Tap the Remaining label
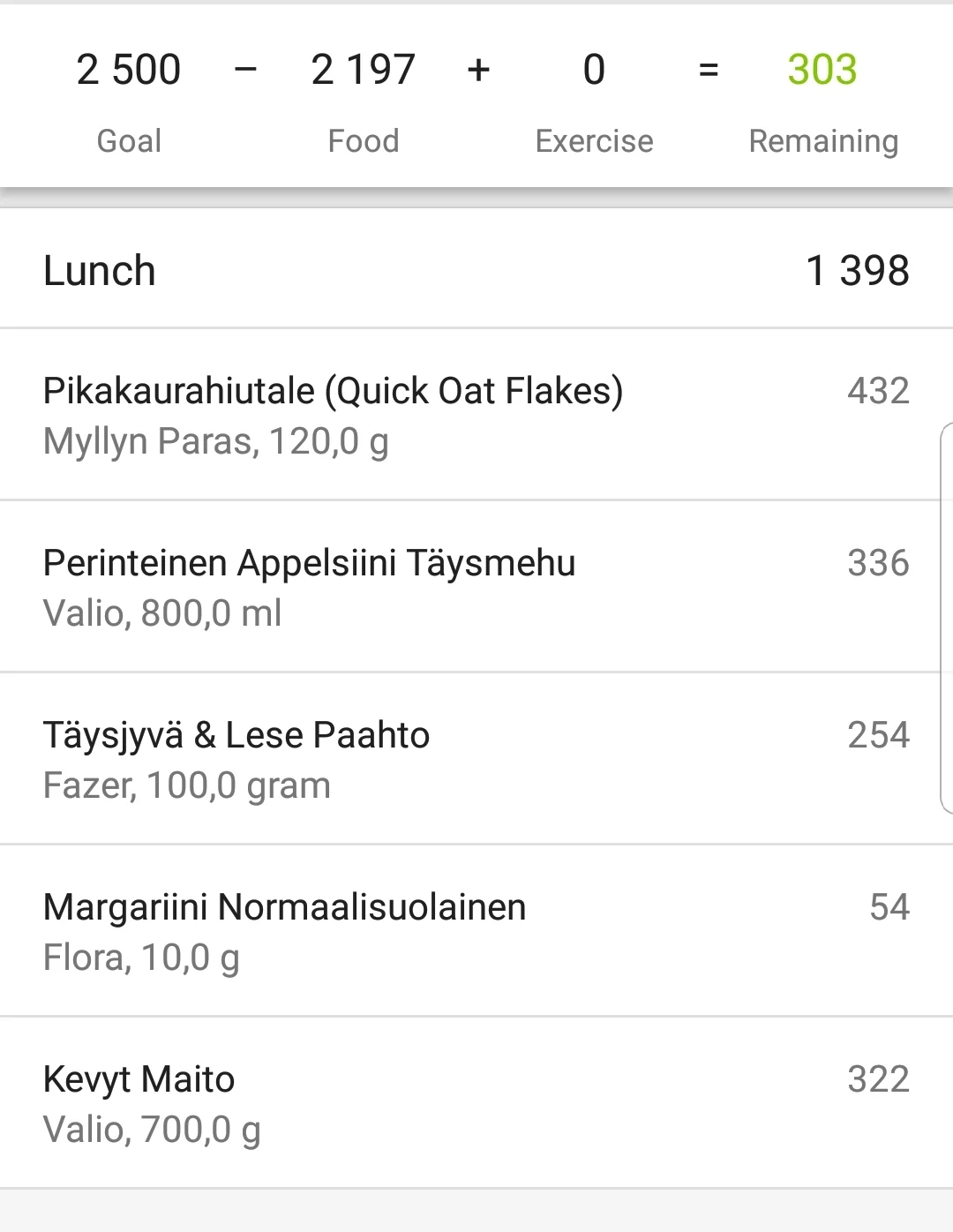953x1232 pixels. (823, 141)
